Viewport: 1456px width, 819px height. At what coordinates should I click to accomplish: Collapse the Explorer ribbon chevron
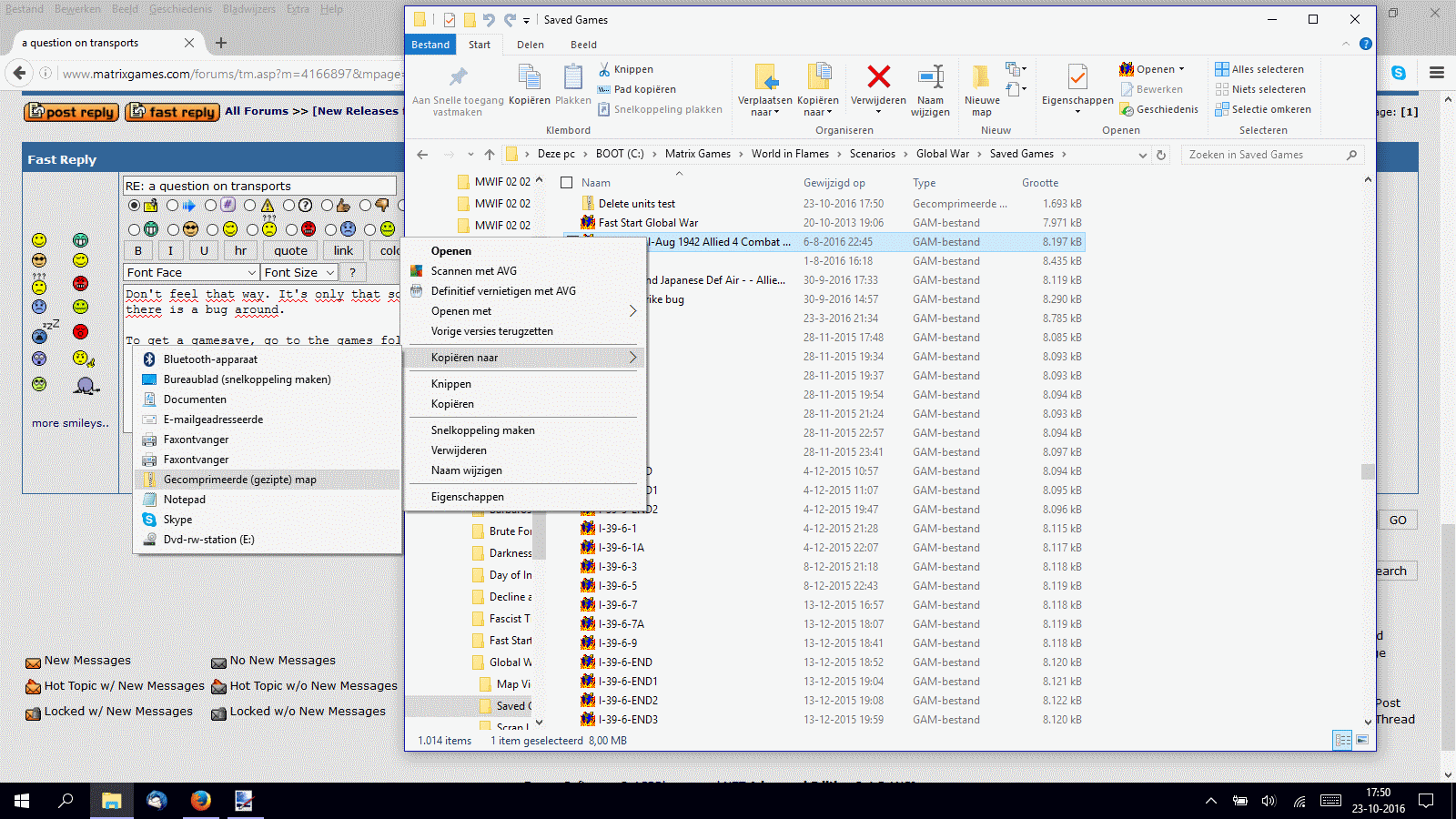point(1346,44)
